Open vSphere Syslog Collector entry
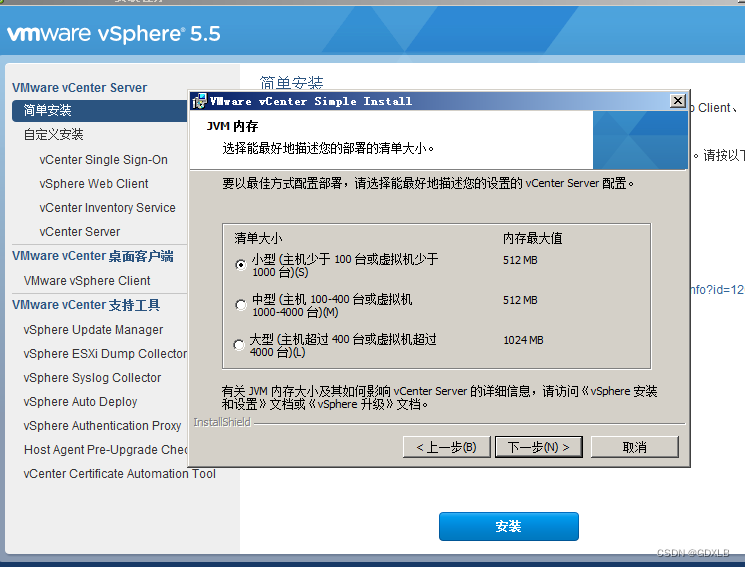This screenshot has width=745, height=567. pyautogui.click(x=92, y=377)
